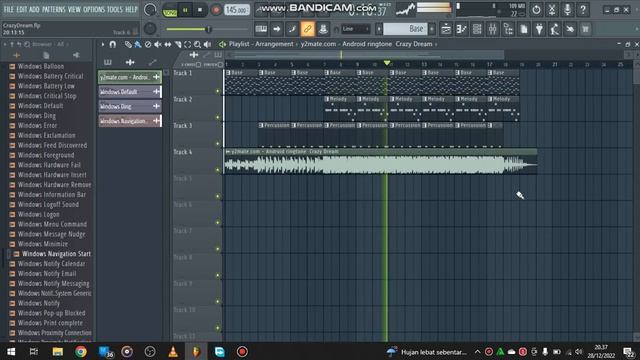Open the Line snap dropdown
The width and height of the screenshot is (640, 360).
(356, 29)
